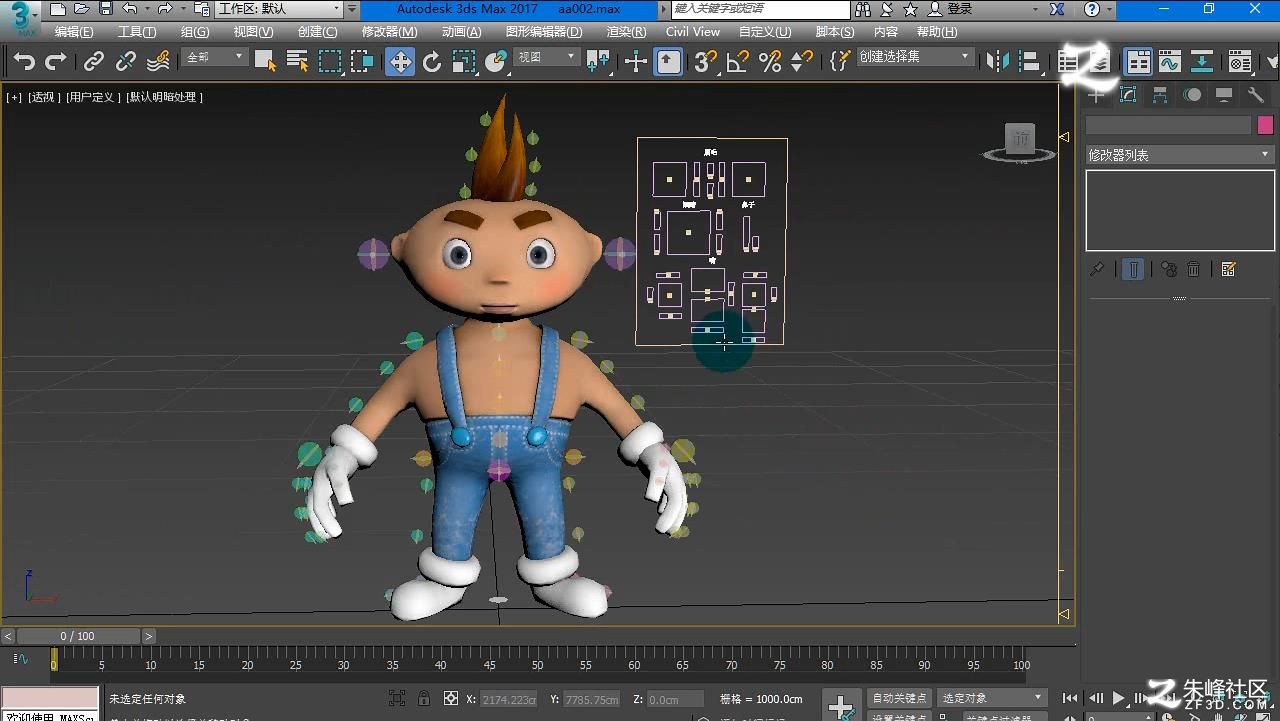
Task: Expand the 修改器列表 modifier list dropdown
Action: (x=1179, y=155)
